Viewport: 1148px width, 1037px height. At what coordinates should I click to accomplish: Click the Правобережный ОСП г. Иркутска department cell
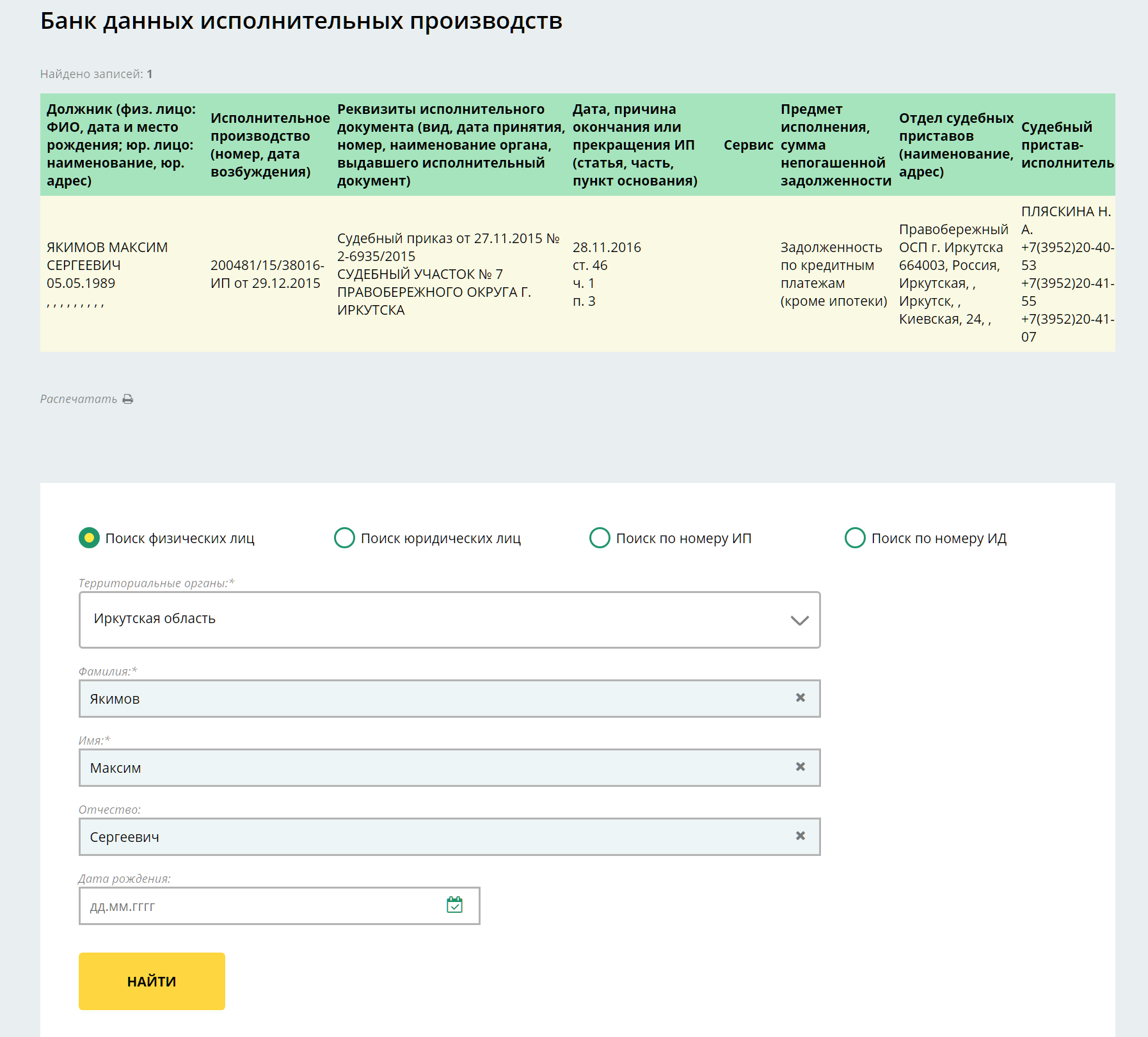[x=953, y=274]
